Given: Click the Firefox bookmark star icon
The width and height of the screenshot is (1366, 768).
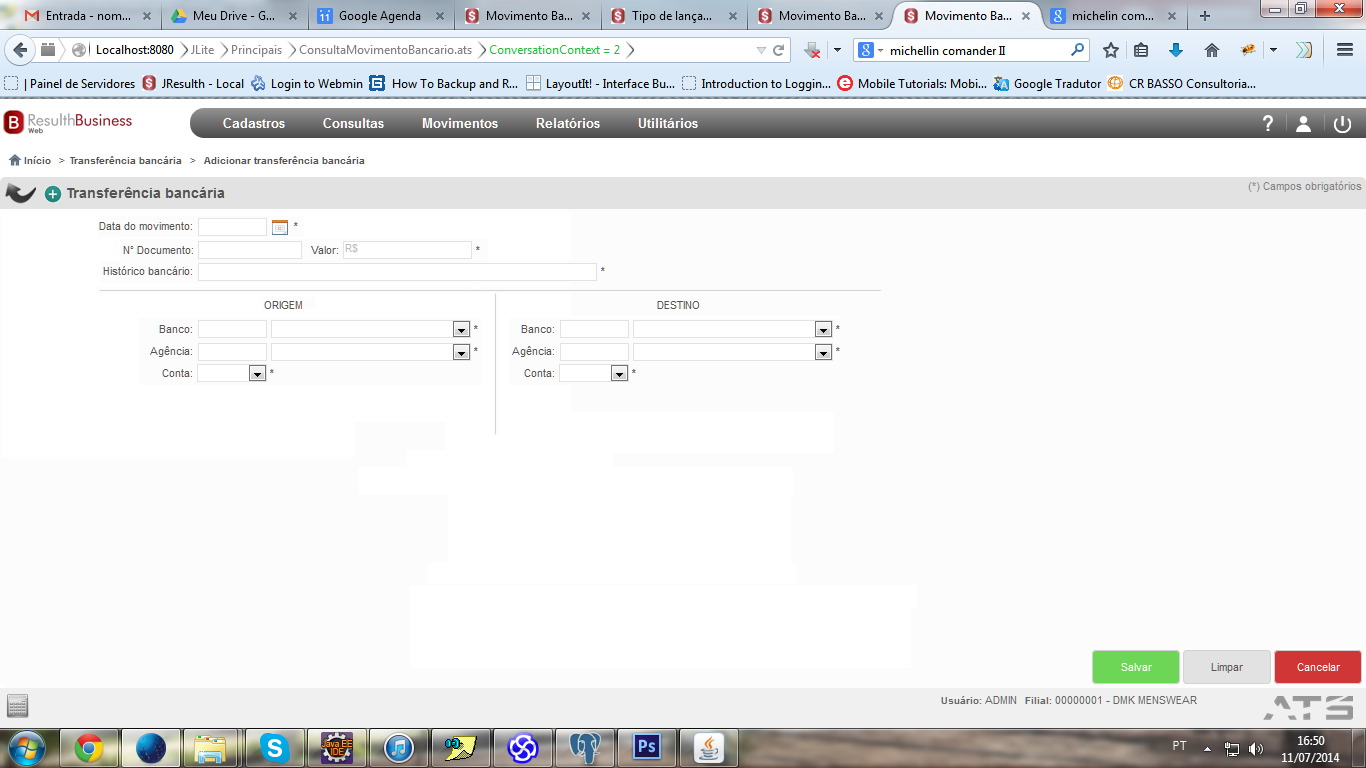Looking at the screenshot, I should click(1110, 50).
